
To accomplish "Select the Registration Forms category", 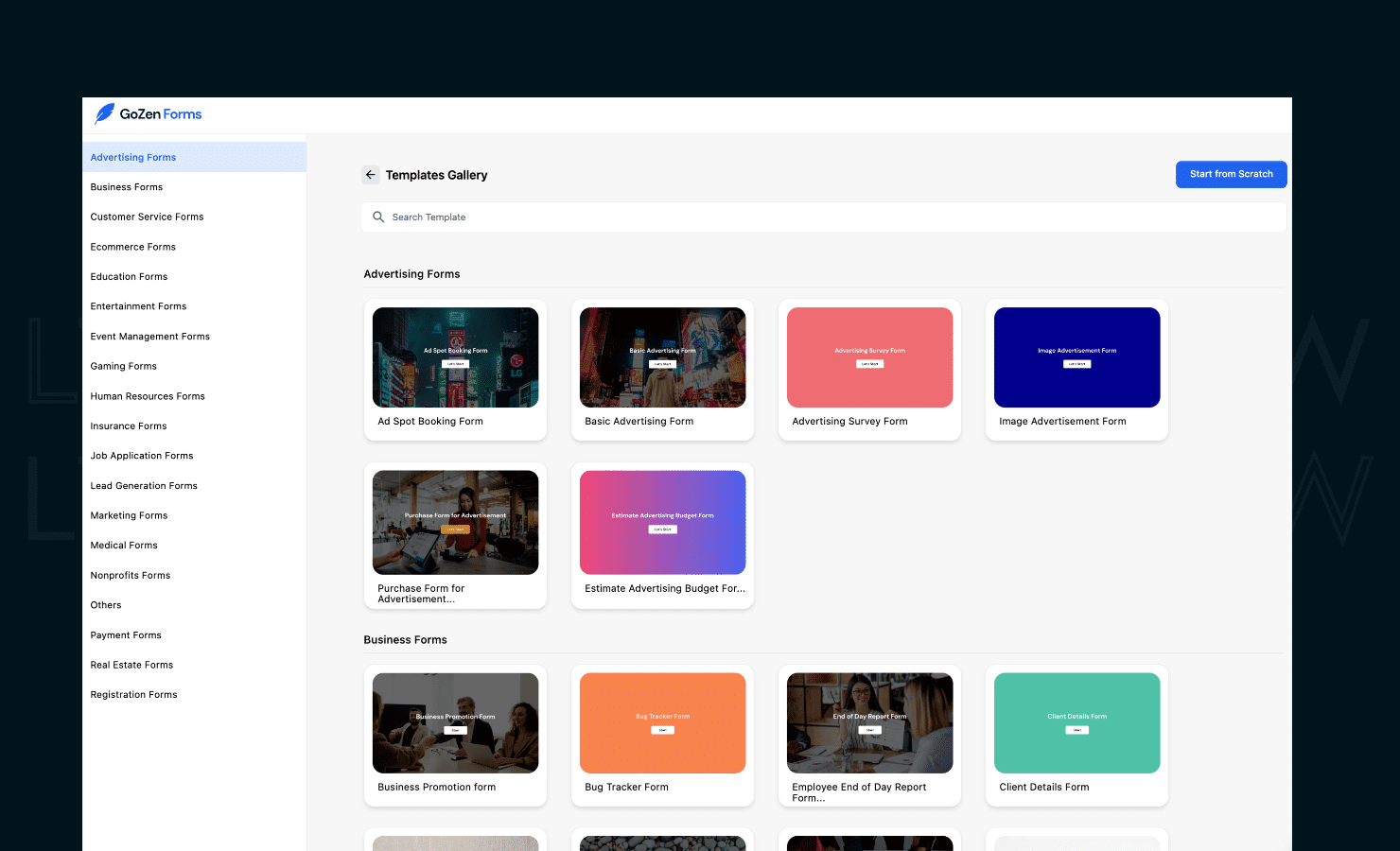I will [x=133, y=694].
